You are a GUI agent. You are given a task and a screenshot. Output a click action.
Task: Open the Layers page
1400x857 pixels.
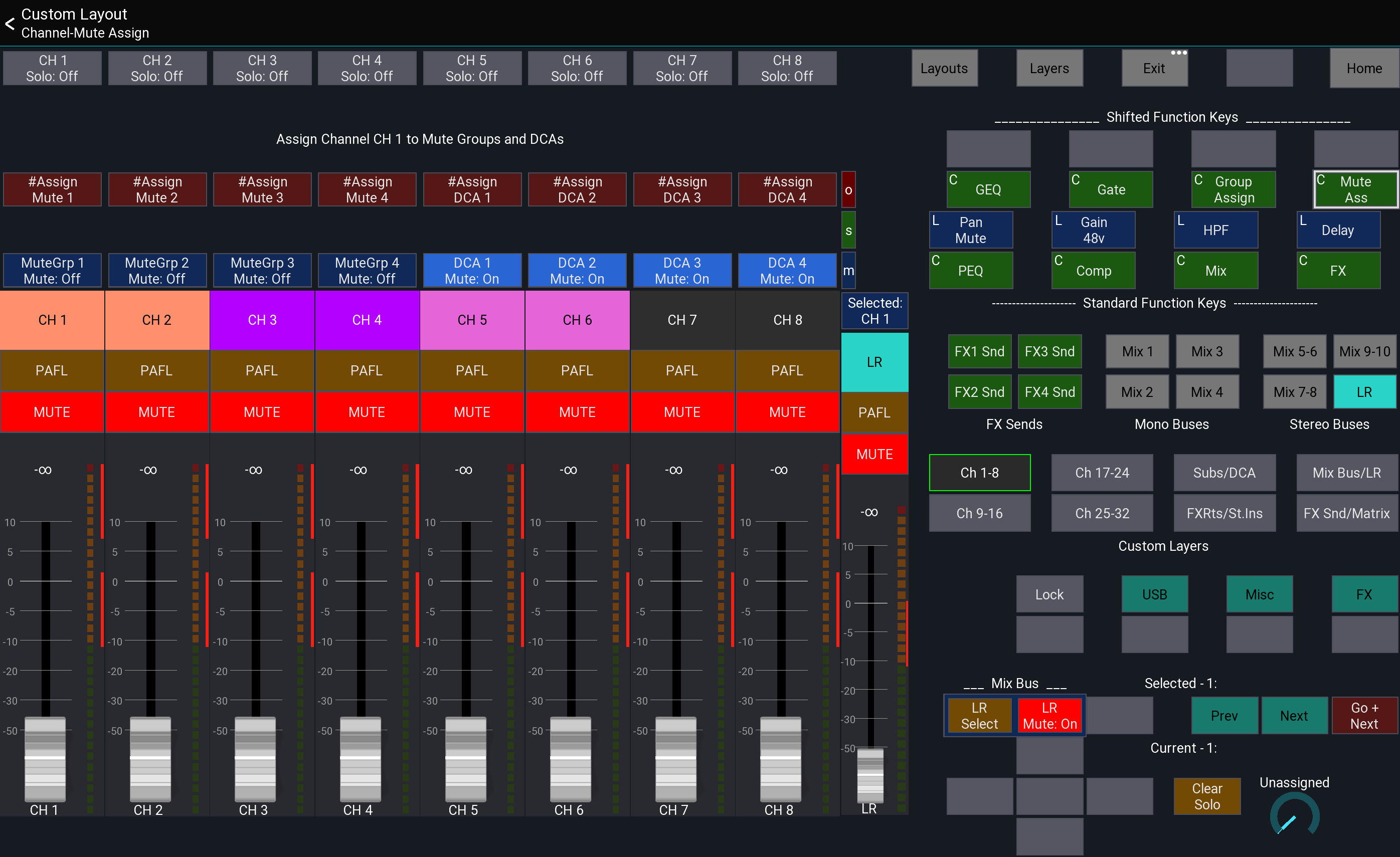point(1049,68)
